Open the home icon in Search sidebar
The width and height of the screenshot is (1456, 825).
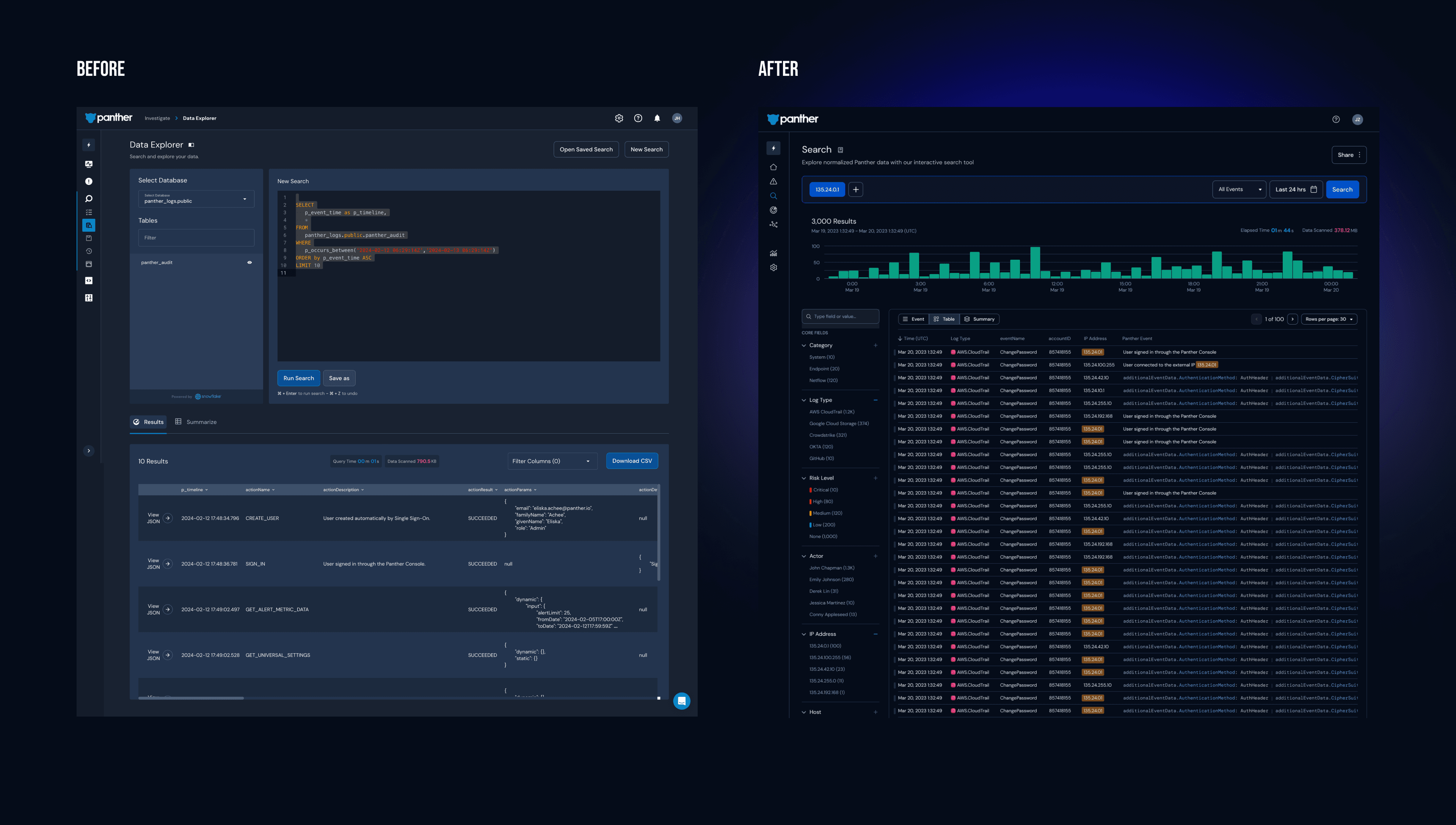click(773, 167)
